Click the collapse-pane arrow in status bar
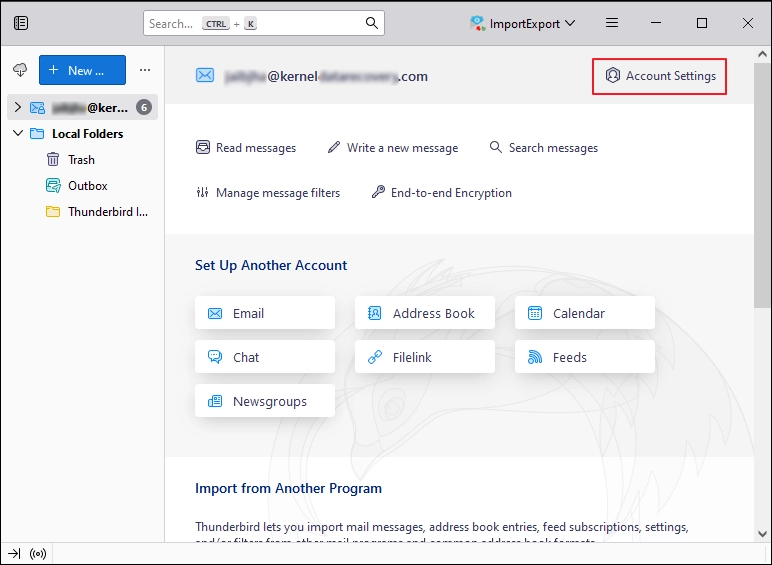The image size is (772, 565). coord(14,554)
